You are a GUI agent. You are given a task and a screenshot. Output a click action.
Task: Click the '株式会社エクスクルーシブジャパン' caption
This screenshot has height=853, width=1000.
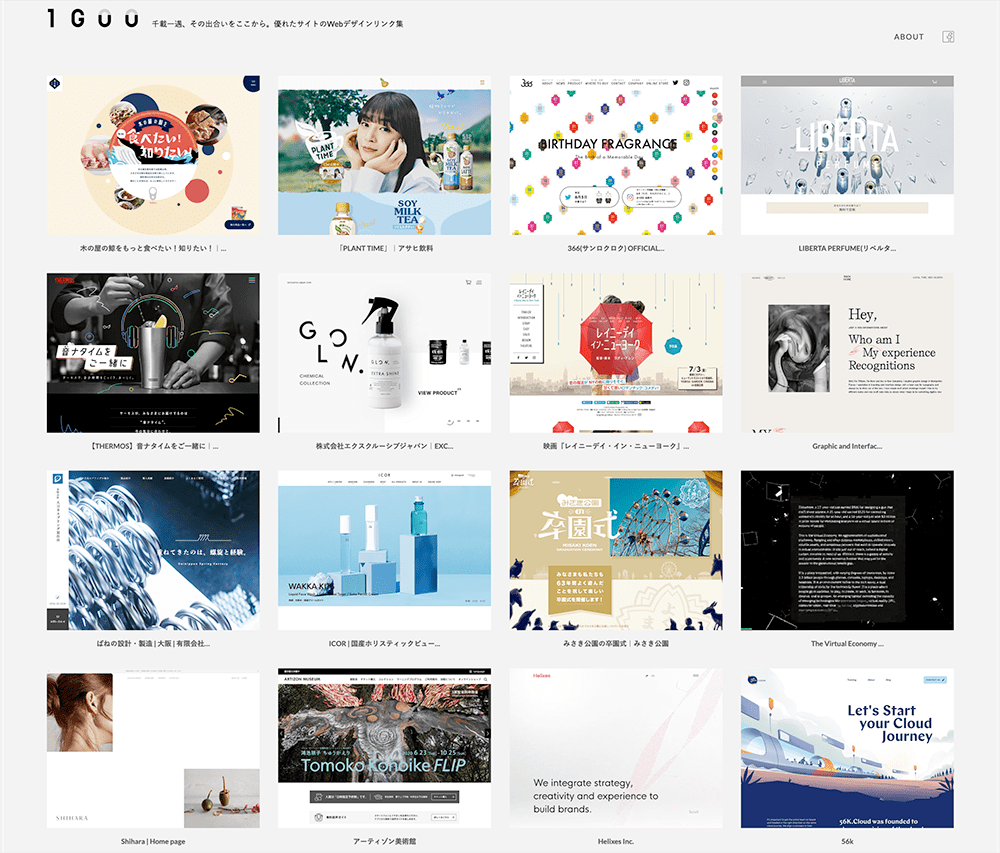click(x=385, y=446)
